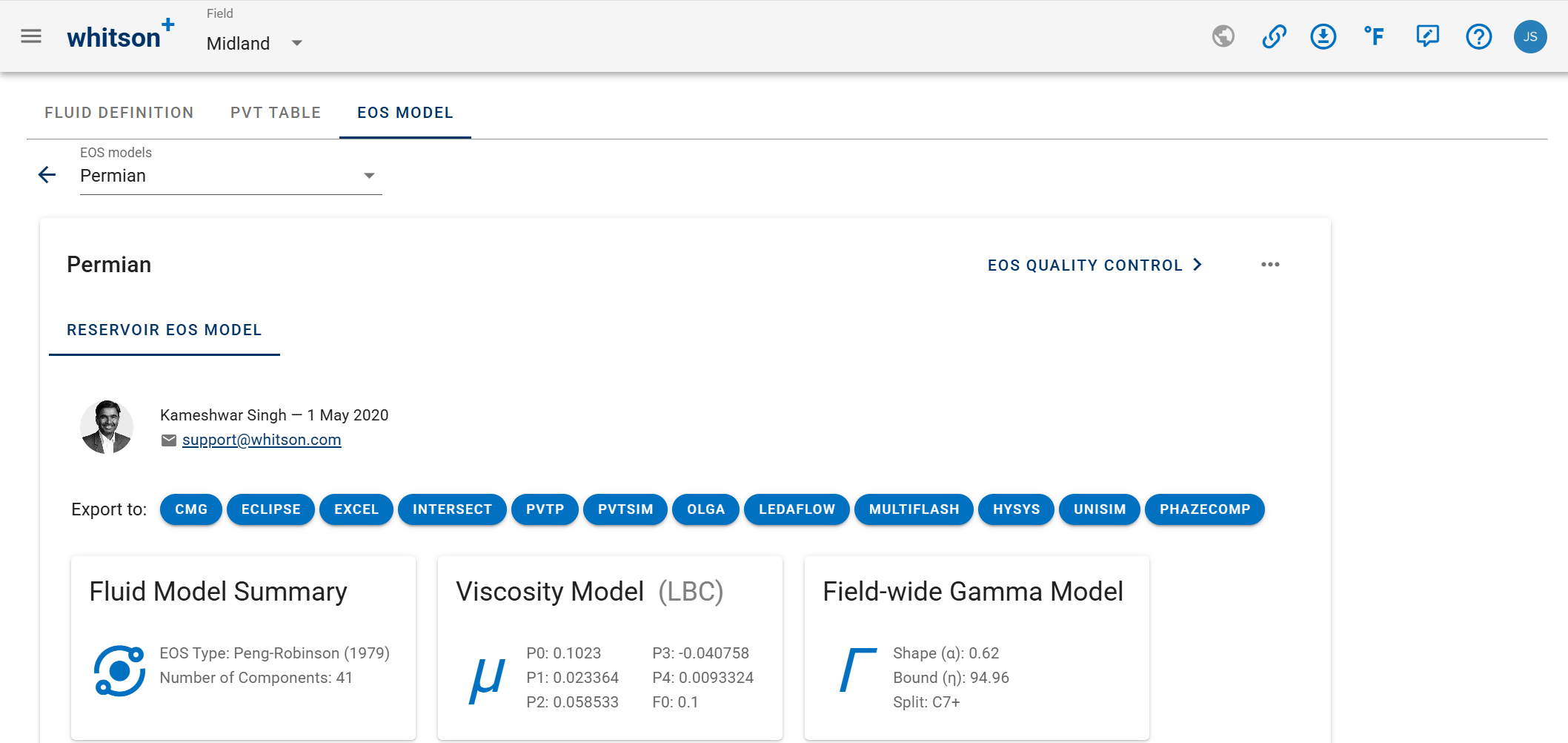This screenshot has width=1568, height=743.
Task: Click the Fluid Model Summary card title
Action: click(218, 592)
